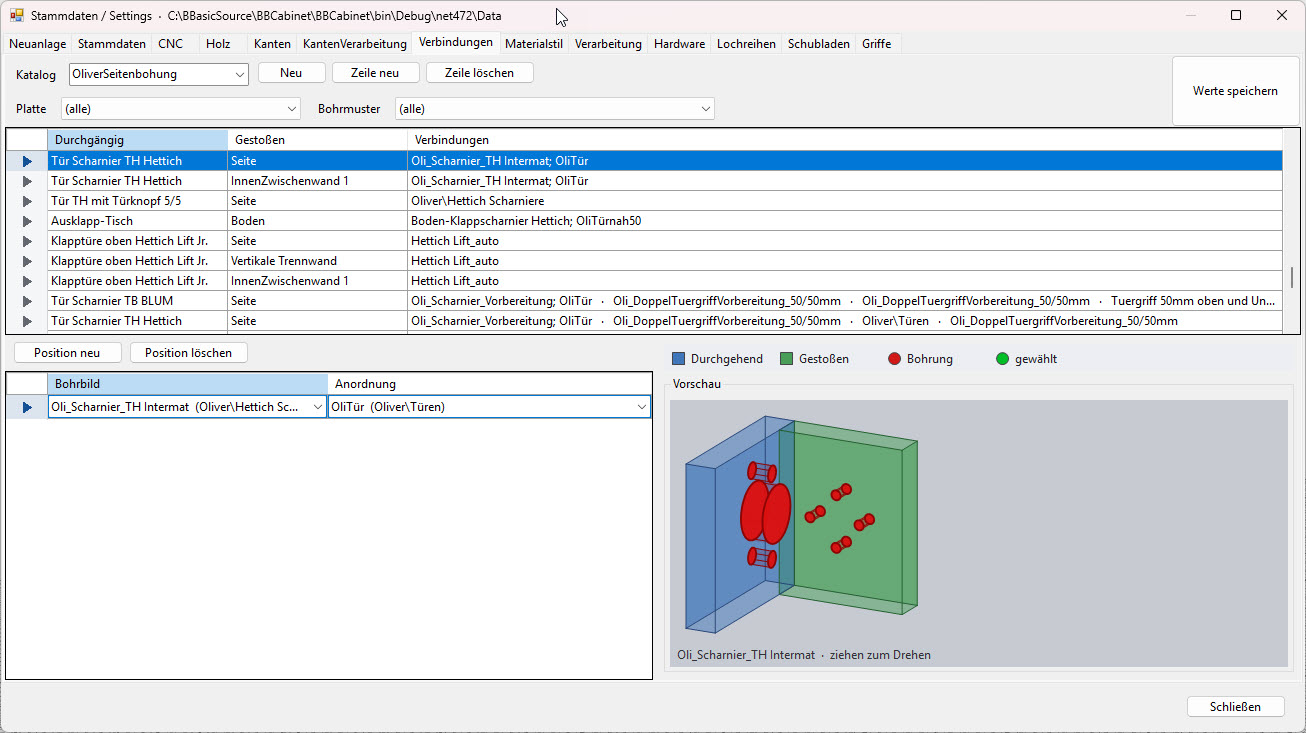Click the Bohrbild column header

[x=188, y=384]
